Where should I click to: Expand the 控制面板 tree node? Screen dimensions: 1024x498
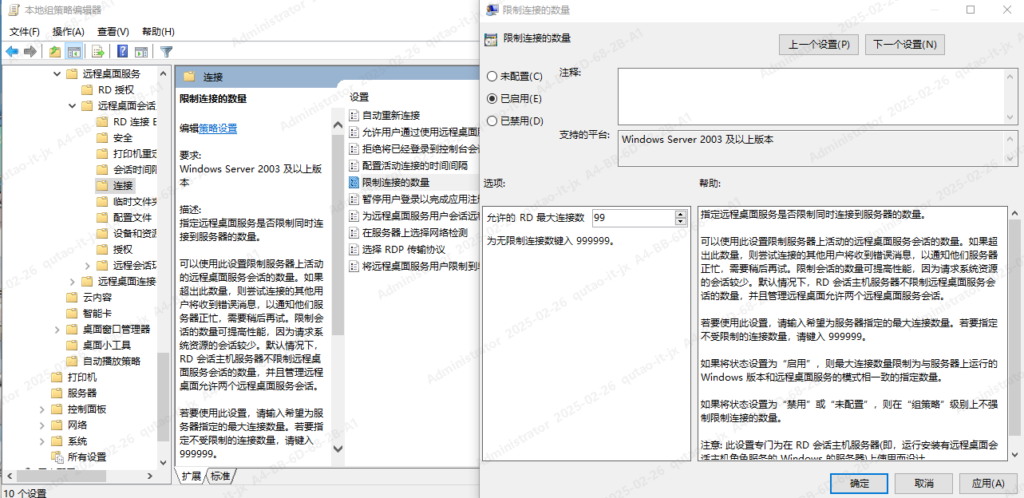[42, 409]
